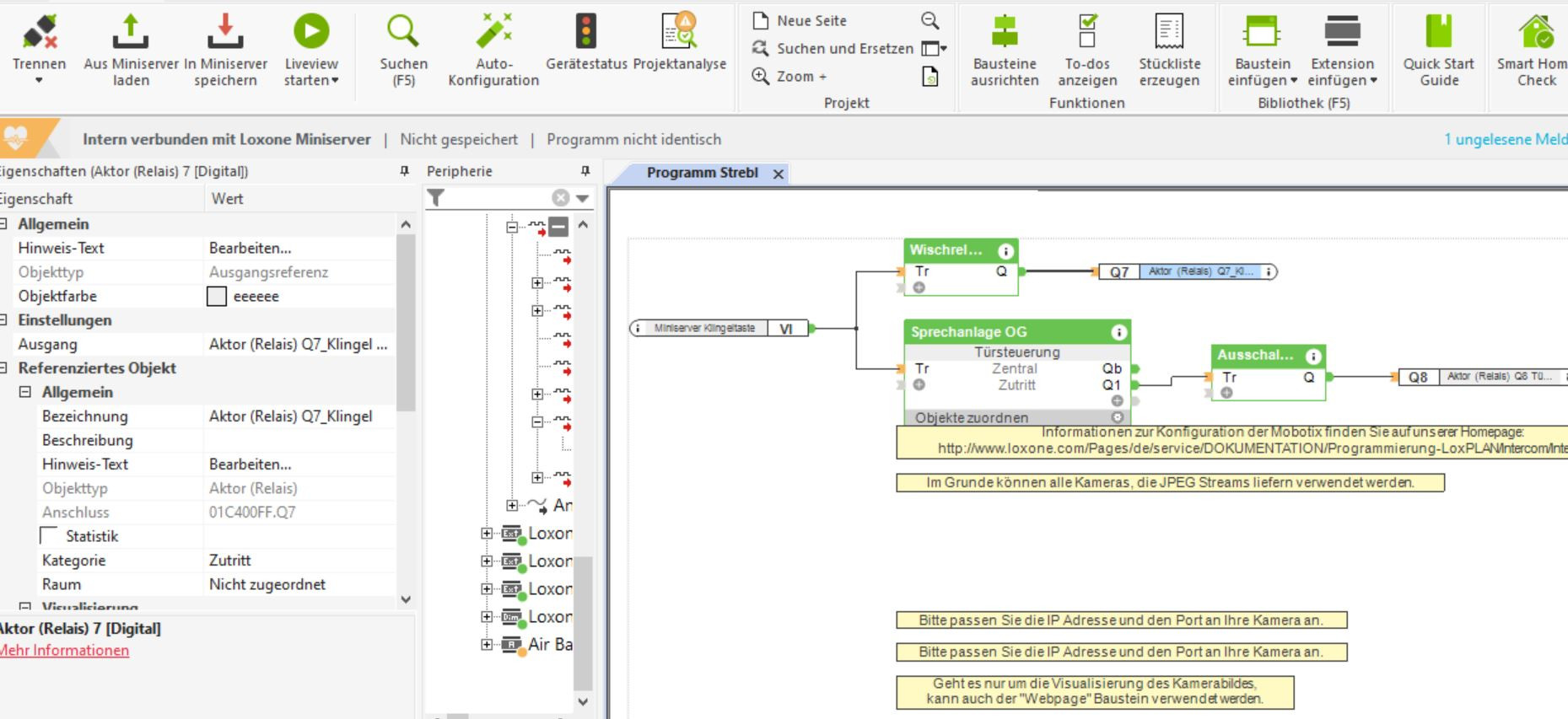The height and width of the screenshot is (719, 1568).
Task: Enable the Statistik checkbox
Action: 50,536
